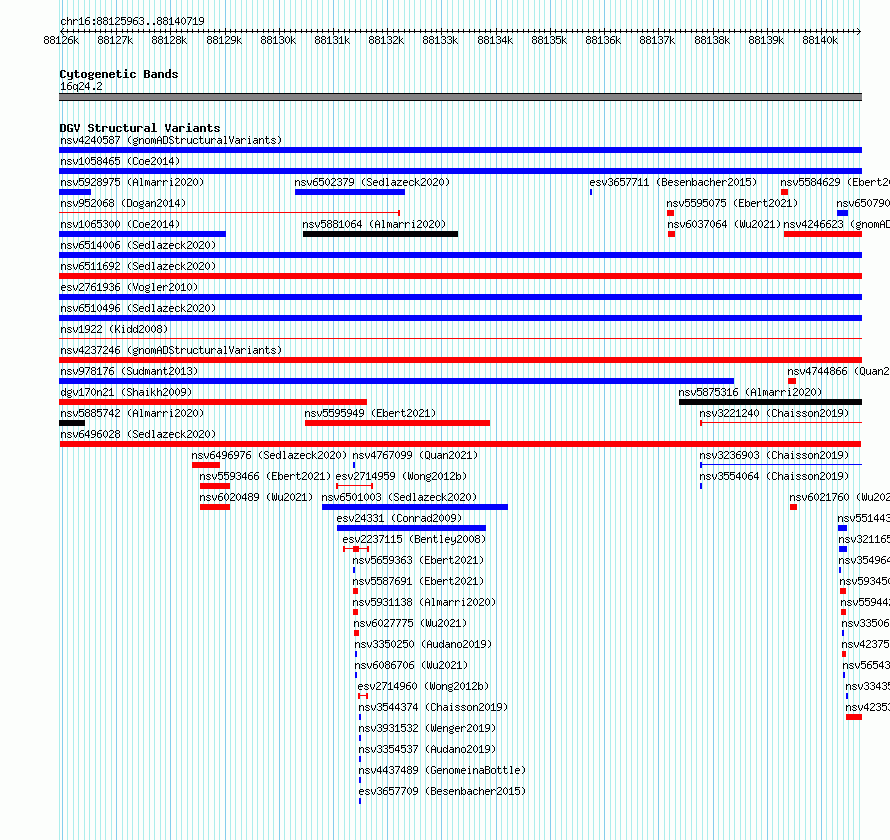The height and width of the screenshot is (840, 890).
Task: Click the 88136k ruler tick label
Action: (x=603, y=40)
